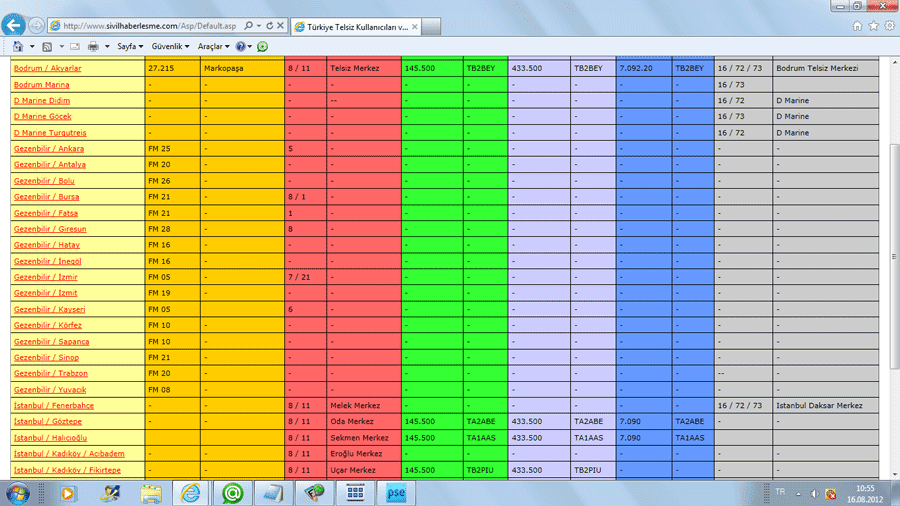Open the Istanbul / Fenerbahçe link
The width and height of the screenshot is (900, 506).
point(53,406)
